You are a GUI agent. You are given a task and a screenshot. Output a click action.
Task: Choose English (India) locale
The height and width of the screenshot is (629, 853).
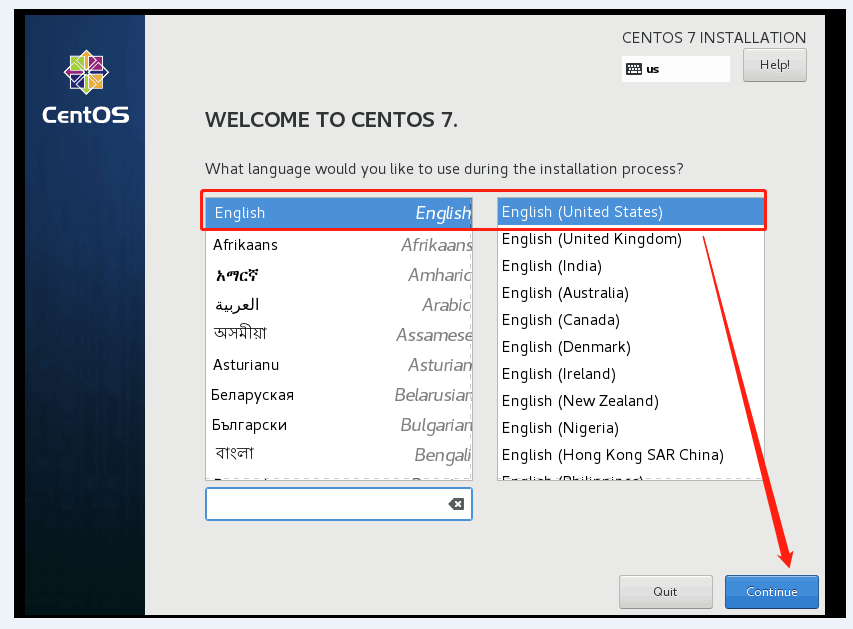[x=631, y=266]
